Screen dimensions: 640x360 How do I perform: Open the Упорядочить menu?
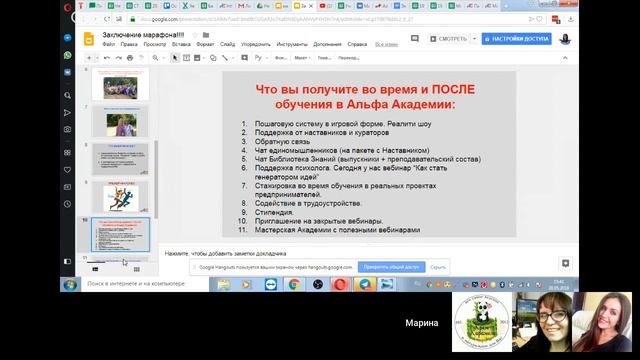256,44
